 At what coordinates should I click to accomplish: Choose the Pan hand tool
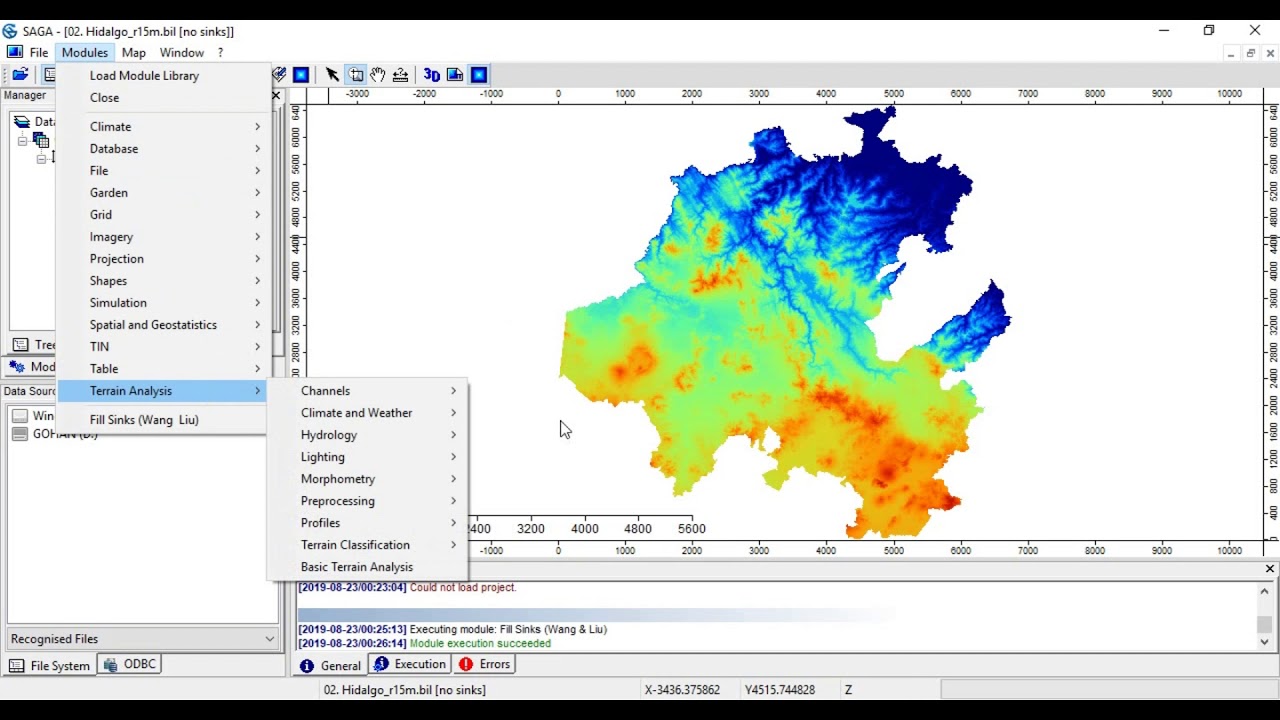[378, 75]
